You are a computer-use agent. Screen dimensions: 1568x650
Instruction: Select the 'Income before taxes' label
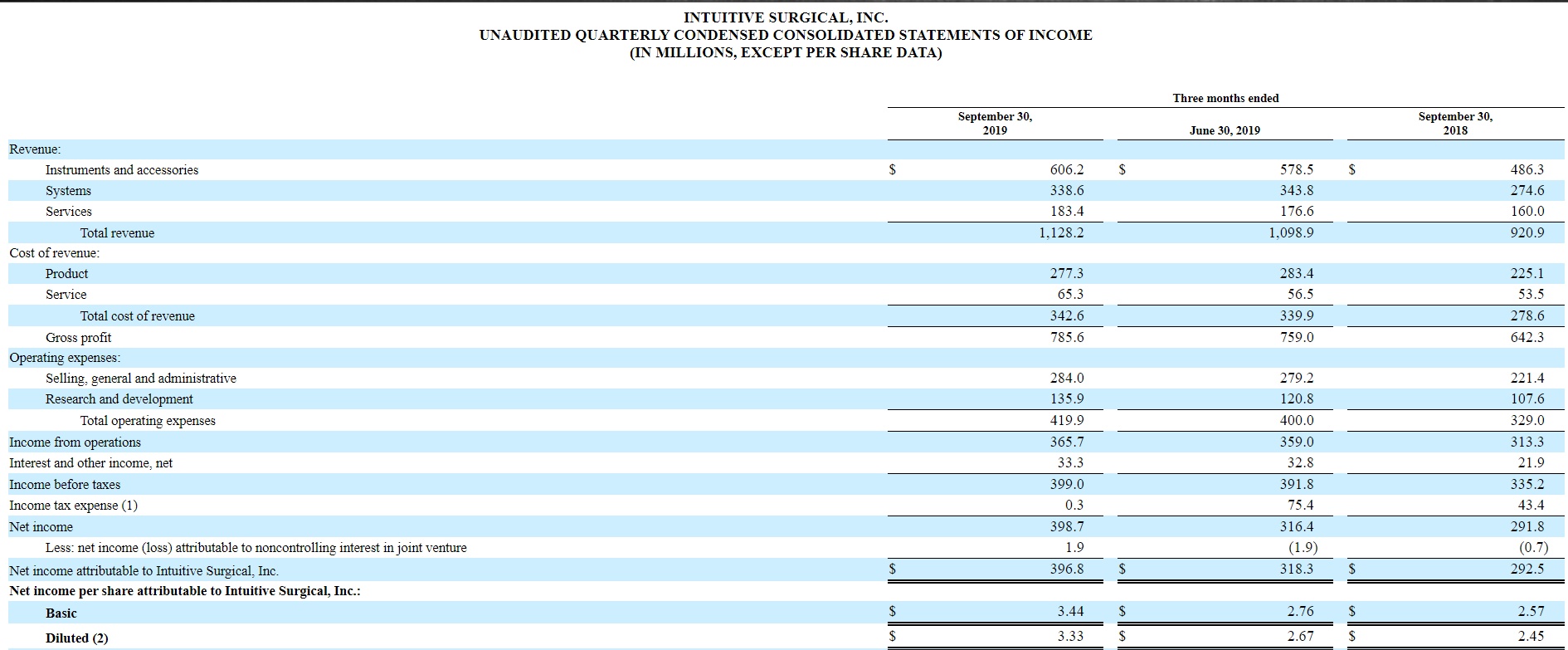65,485
